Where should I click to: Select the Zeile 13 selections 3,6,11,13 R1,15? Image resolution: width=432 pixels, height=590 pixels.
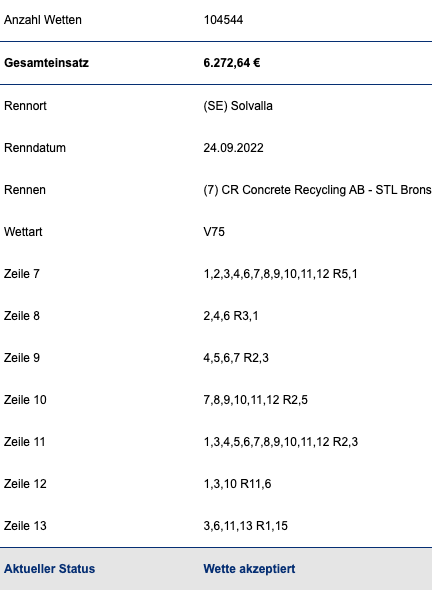[245, 526]
